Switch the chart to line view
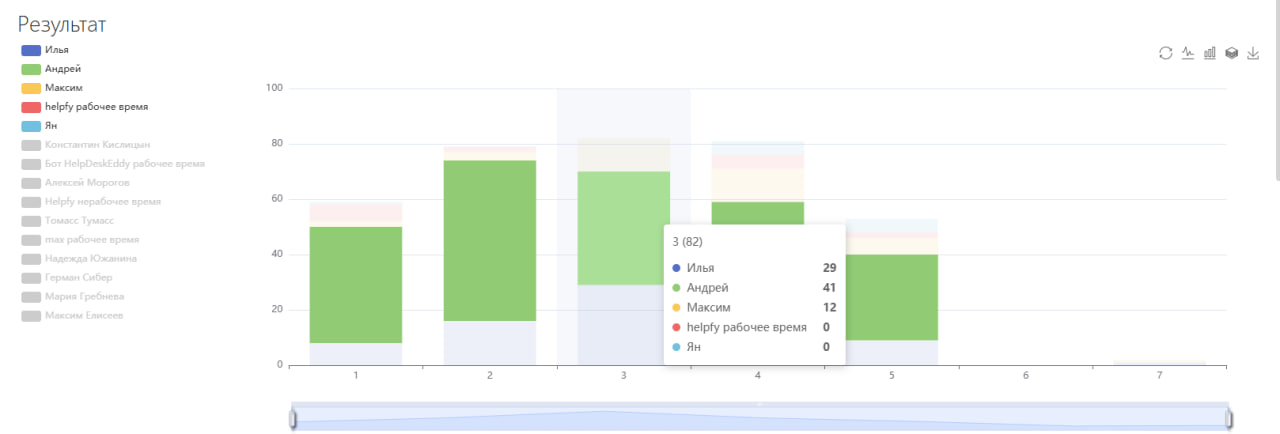 click(1188, 53)
